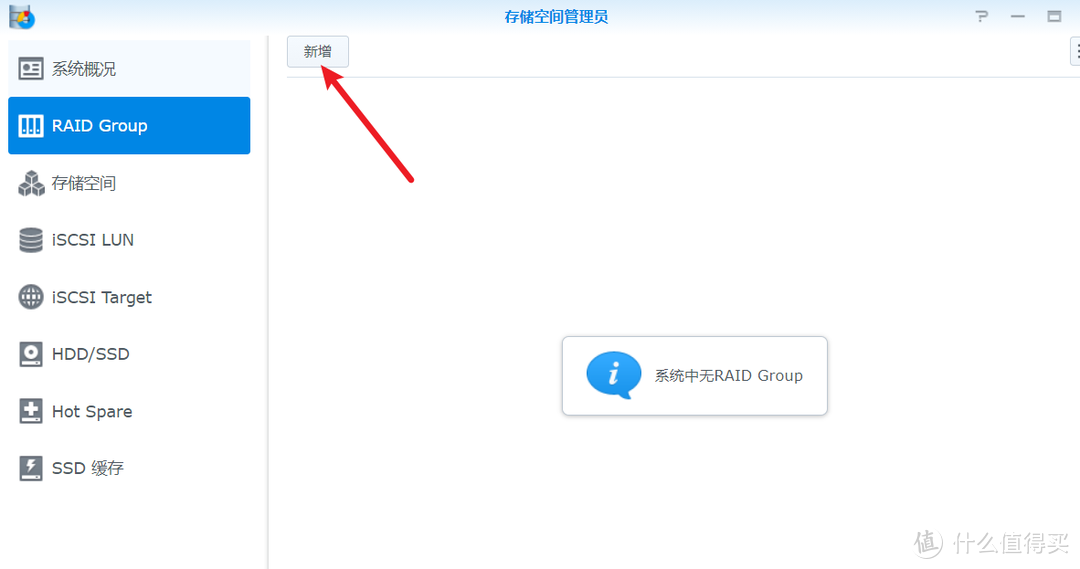Open the iSCSI LUN database icon
1080x569 pixels.
[x=31, y=240]
